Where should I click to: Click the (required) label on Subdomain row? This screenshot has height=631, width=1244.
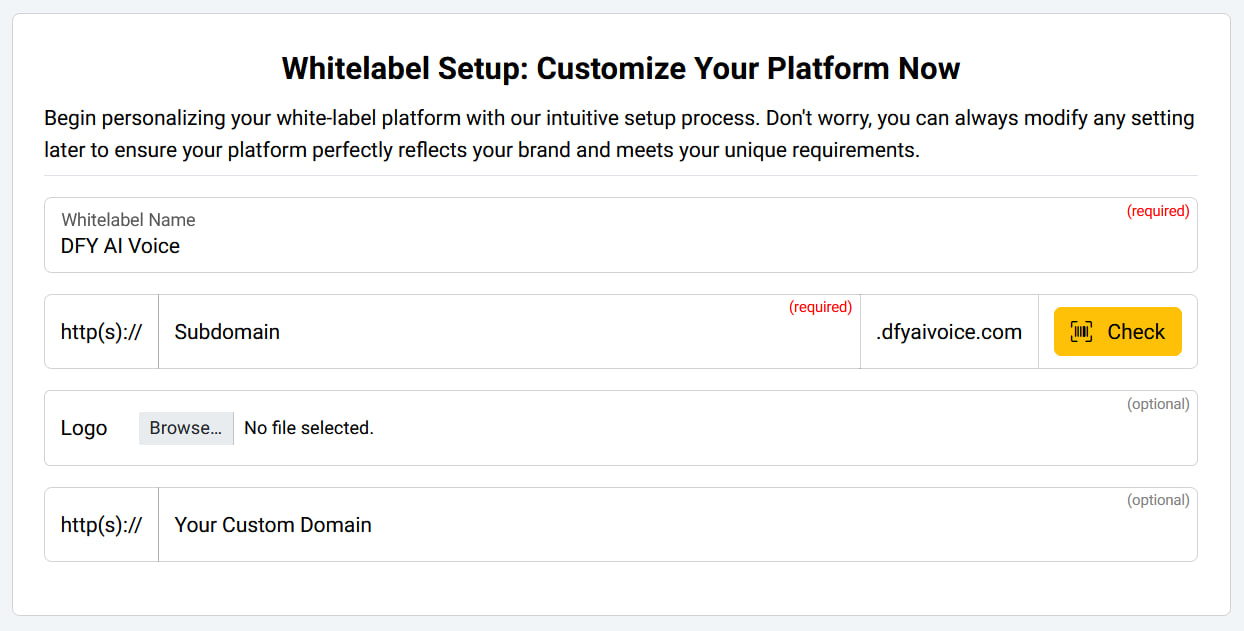point(821,307)
